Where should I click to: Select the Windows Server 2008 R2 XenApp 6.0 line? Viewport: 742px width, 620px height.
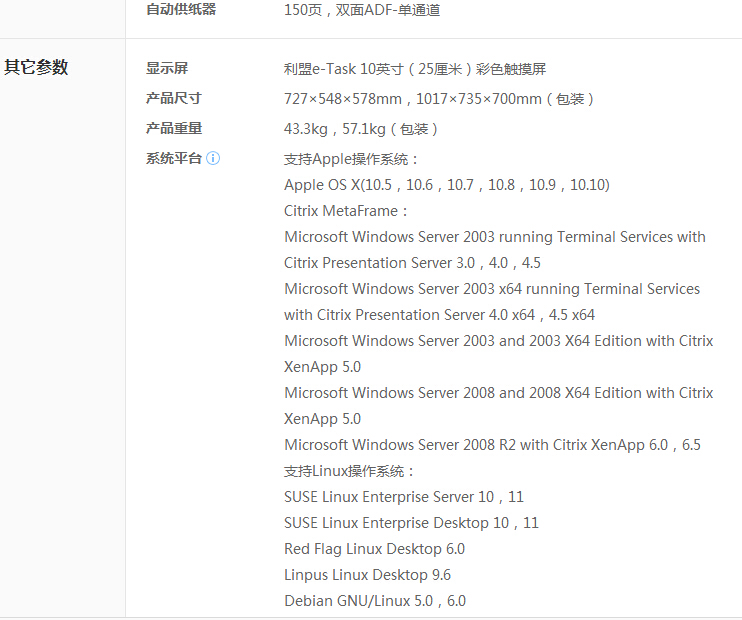(492, 445)
